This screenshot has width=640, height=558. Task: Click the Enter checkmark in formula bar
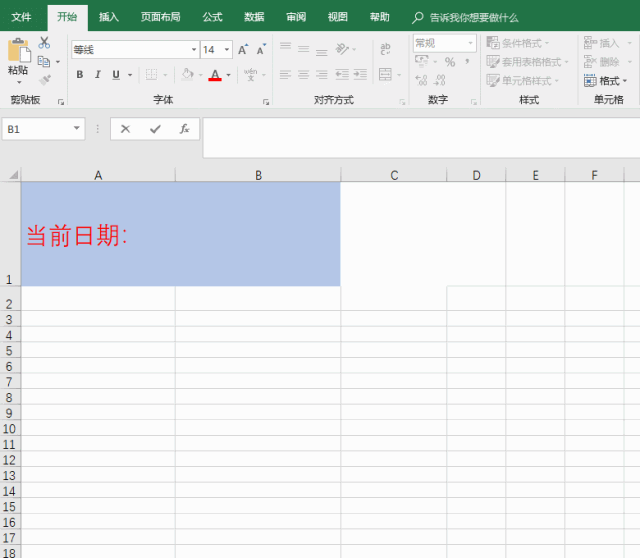[155, 129]
